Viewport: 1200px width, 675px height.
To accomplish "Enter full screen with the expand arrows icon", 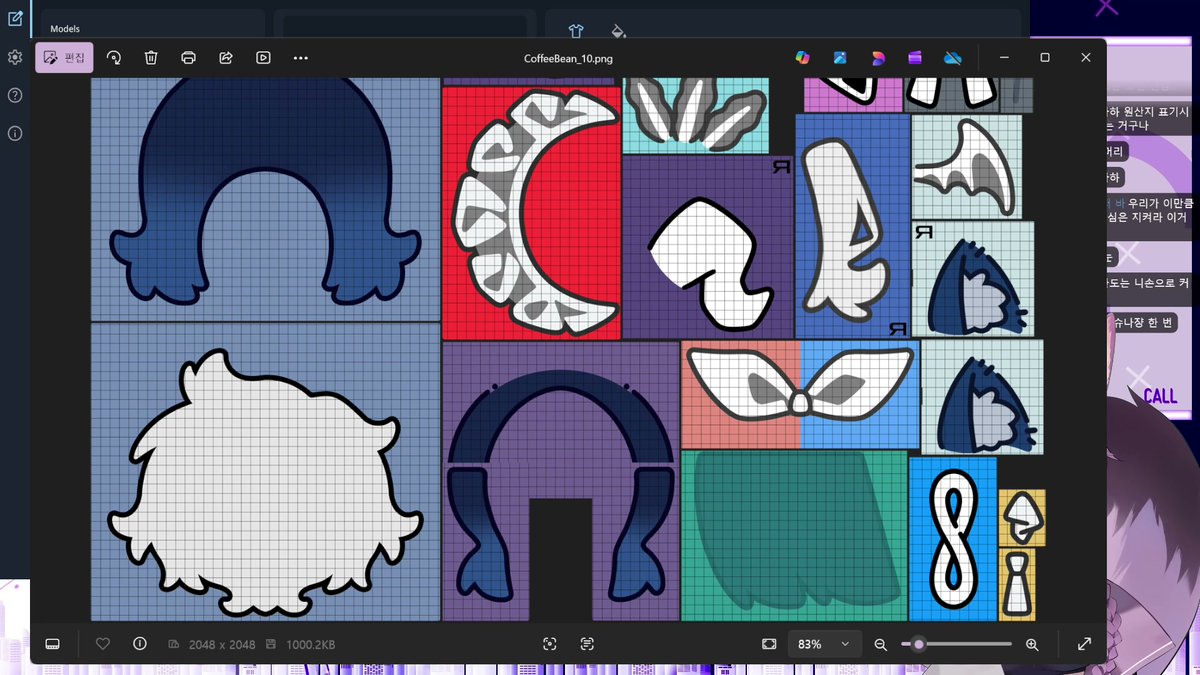I will 1084,644.
